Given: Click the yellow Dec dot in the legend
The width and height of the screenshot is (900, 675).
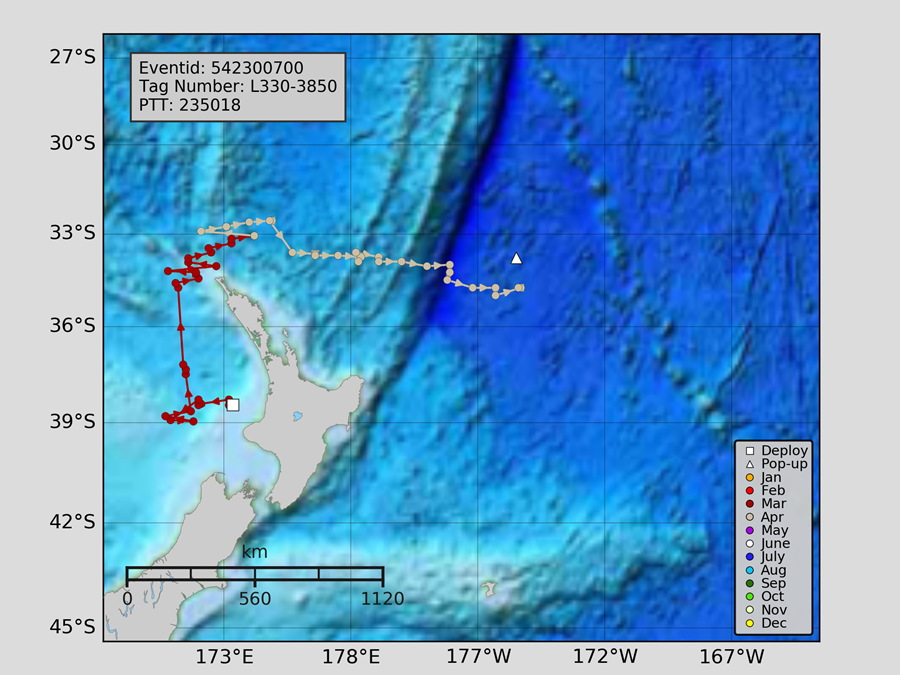Looking at the screenshot, I should pyautogui.click(x=749, y=623).
